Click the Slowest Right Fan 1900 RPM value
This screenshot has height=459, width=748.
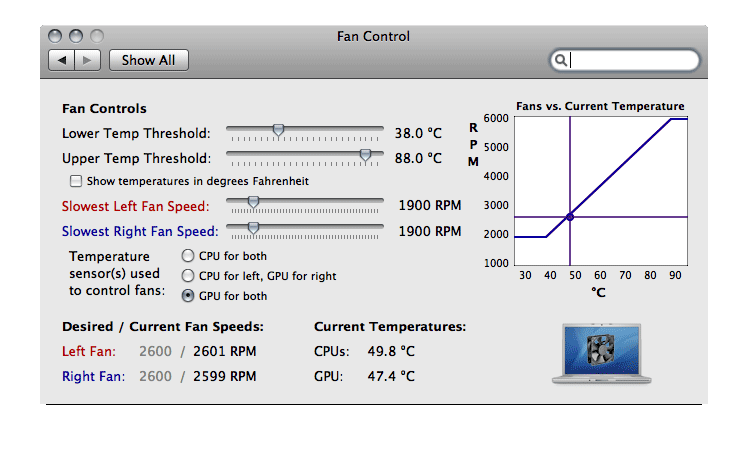click(430, 231)
